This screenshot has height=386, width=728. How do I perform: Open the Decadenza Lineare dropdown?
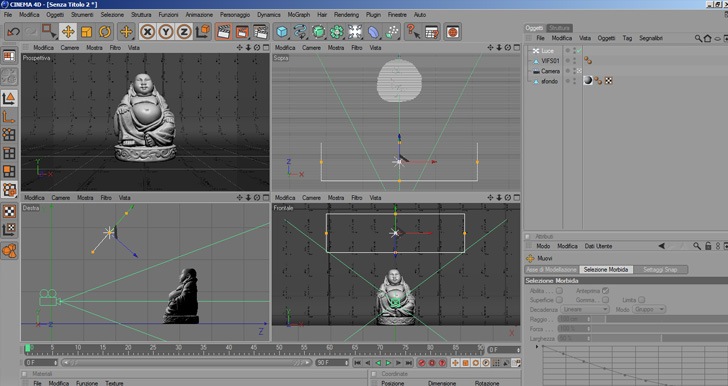584,309
